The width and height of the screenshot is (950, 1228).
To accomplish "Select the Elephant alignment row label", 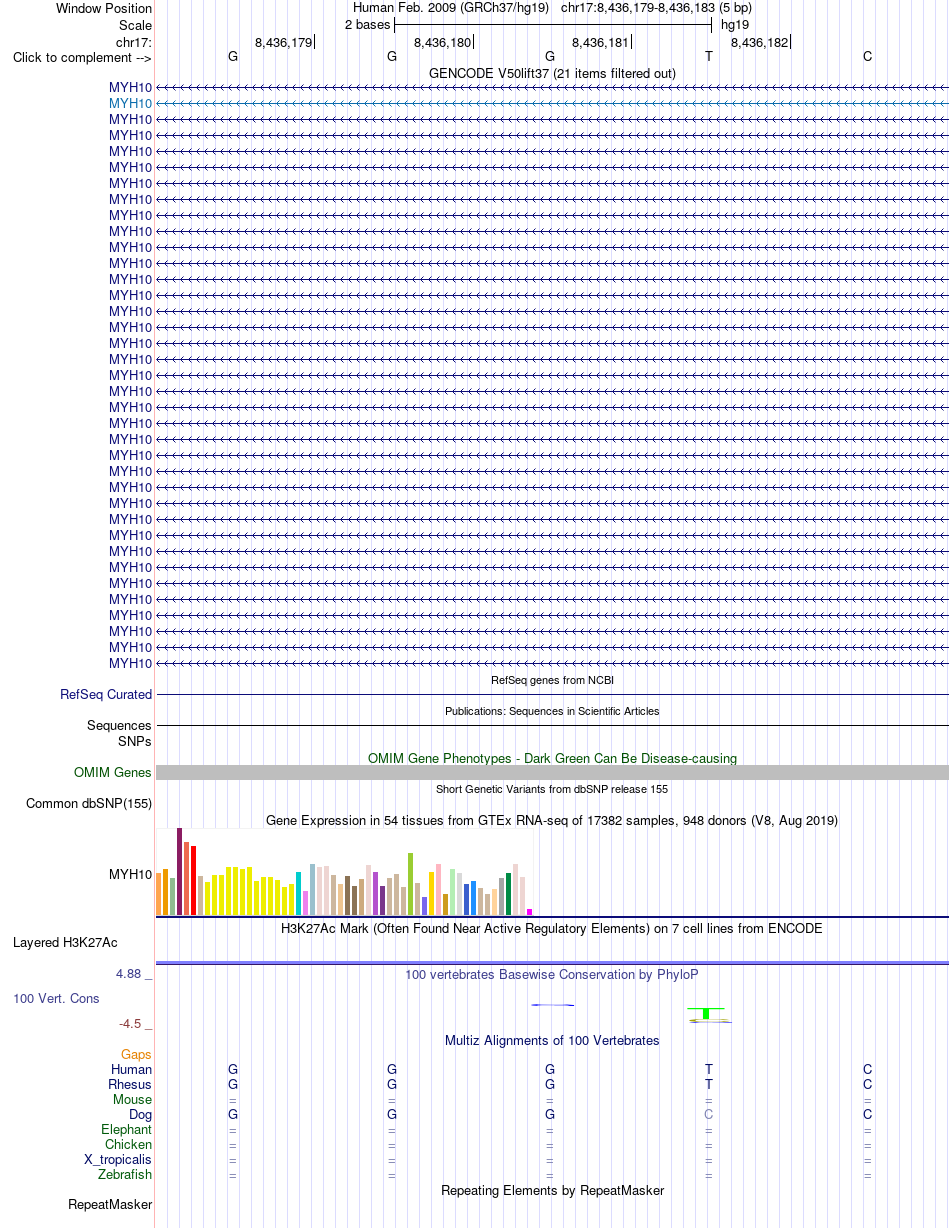I will 127,1129.
